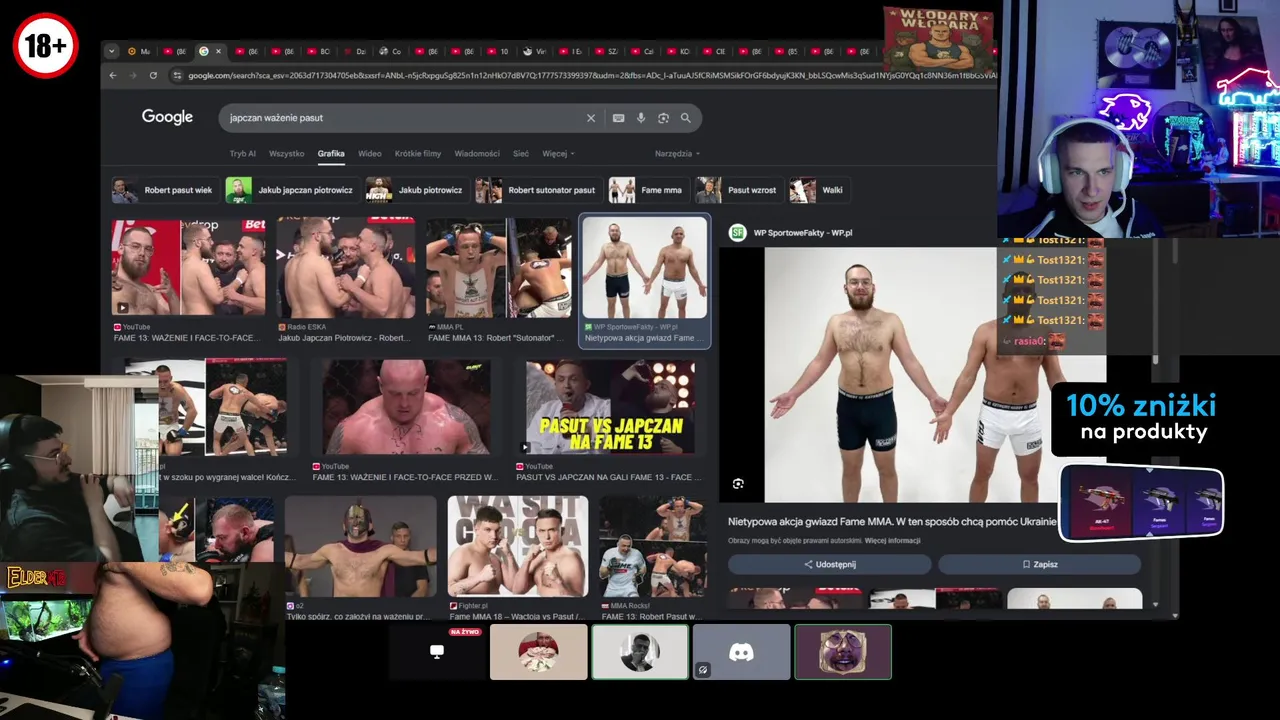The image size is (1280, 720).
Task: Click the Google logo
Action: click(167, 117)
